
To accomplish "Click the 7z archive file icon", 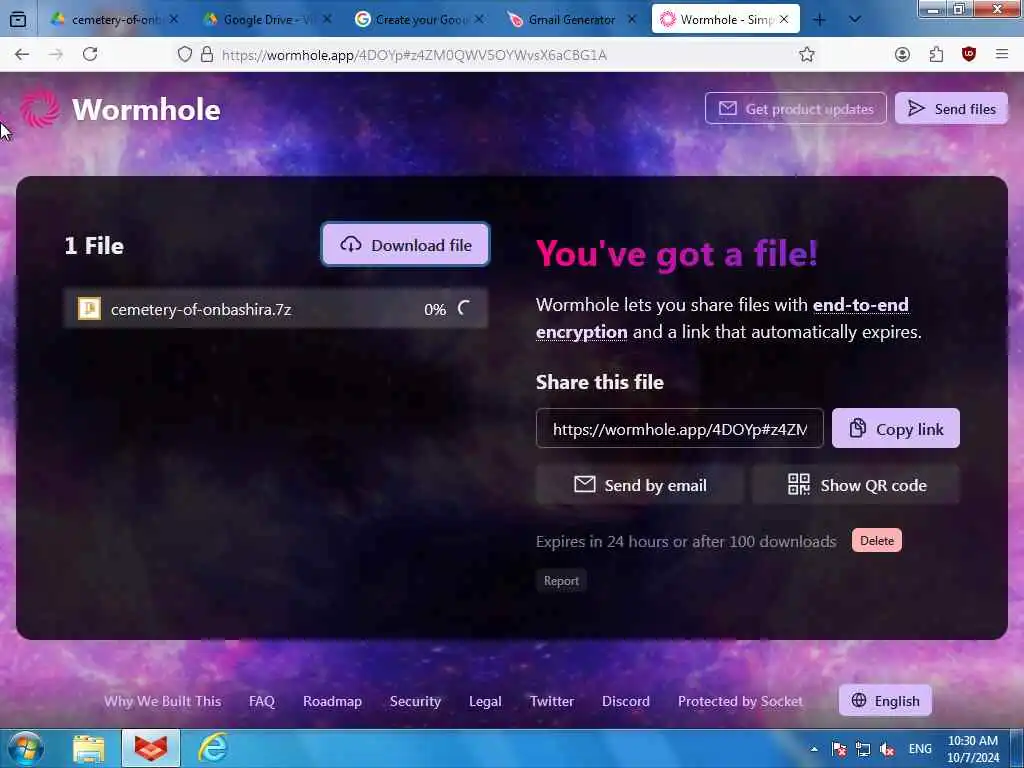I will click(x=89, y=308).
